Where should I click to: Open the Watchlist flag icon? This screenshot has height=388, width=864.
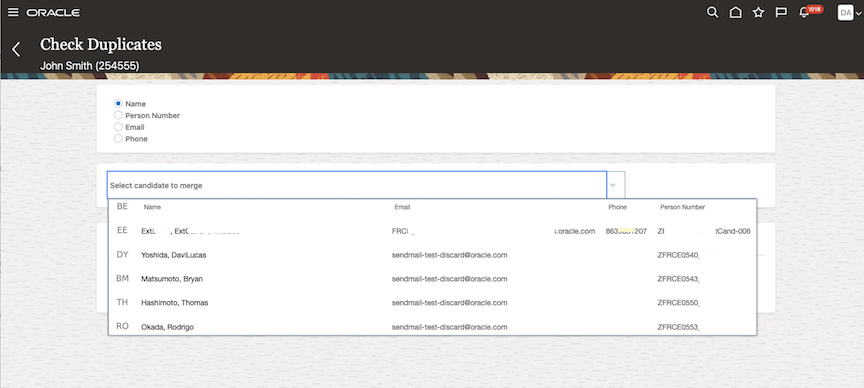tap(781, 12)
